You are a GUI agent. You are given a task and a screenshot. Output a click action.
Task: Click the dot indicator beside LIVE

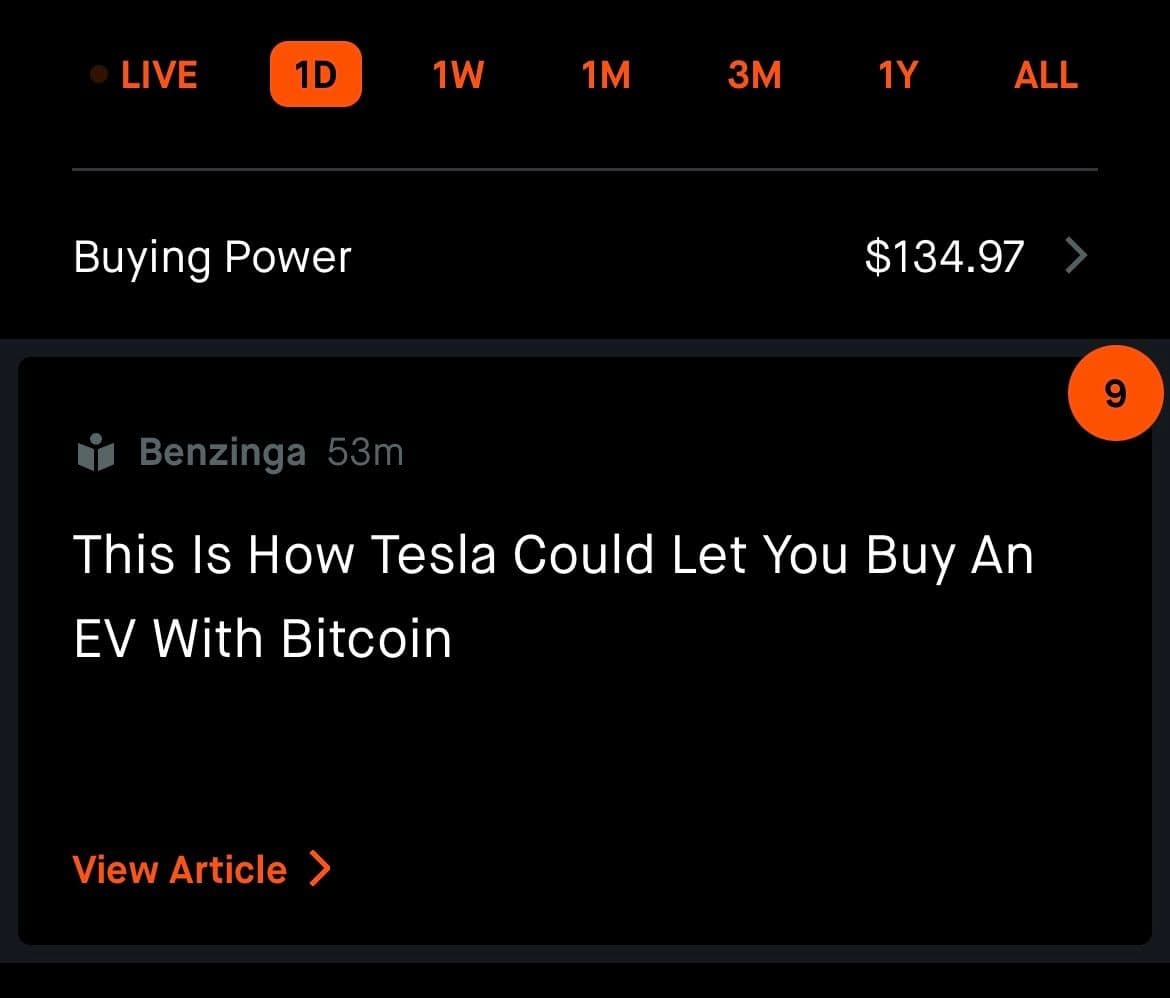(x=99, y=75)
